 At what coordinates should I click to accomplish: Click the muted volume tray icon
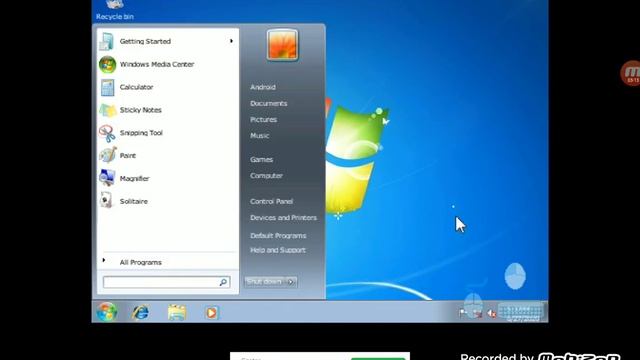click(491, 313)
